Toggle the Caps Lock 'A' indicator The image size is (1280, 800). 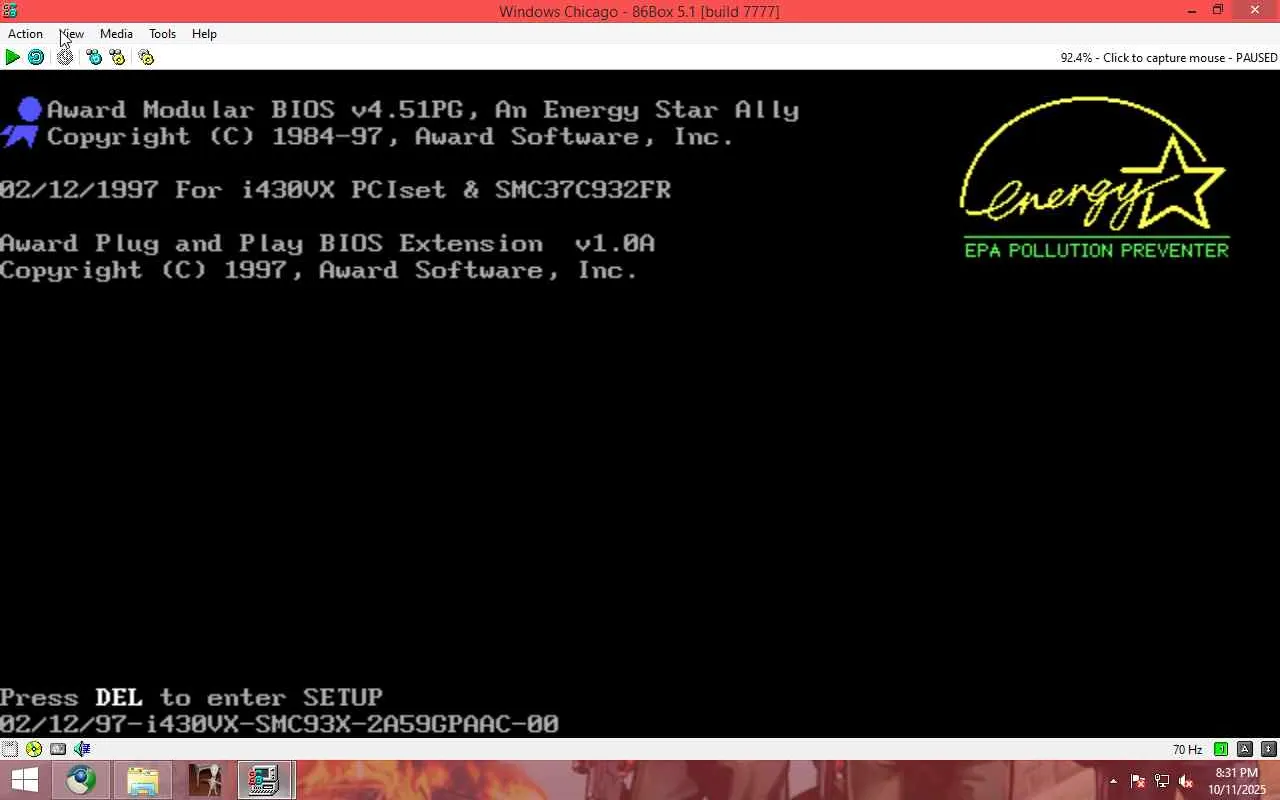pos(1245,749)
